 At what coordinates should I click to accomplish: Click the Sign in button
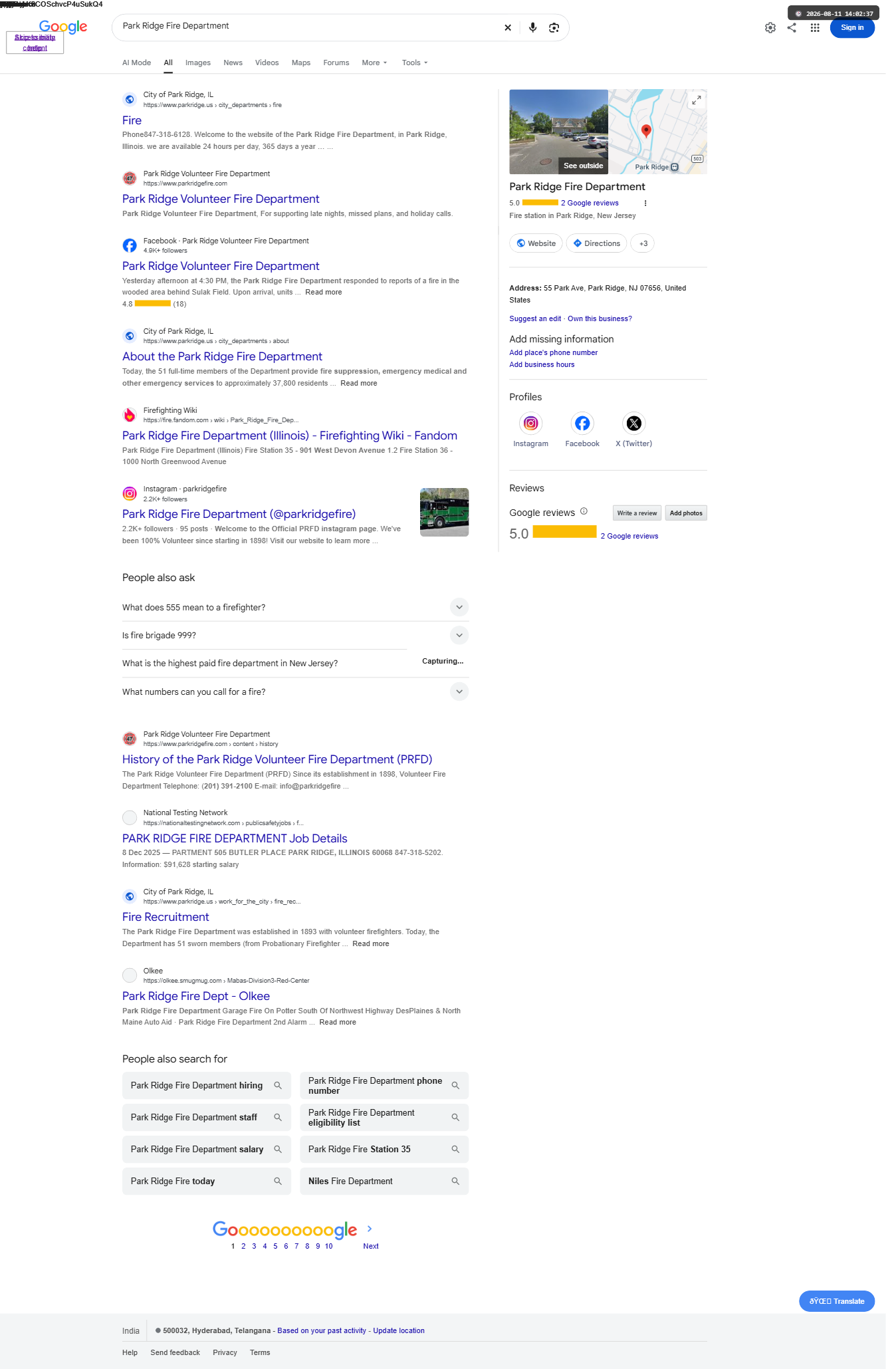pos(852,28)
